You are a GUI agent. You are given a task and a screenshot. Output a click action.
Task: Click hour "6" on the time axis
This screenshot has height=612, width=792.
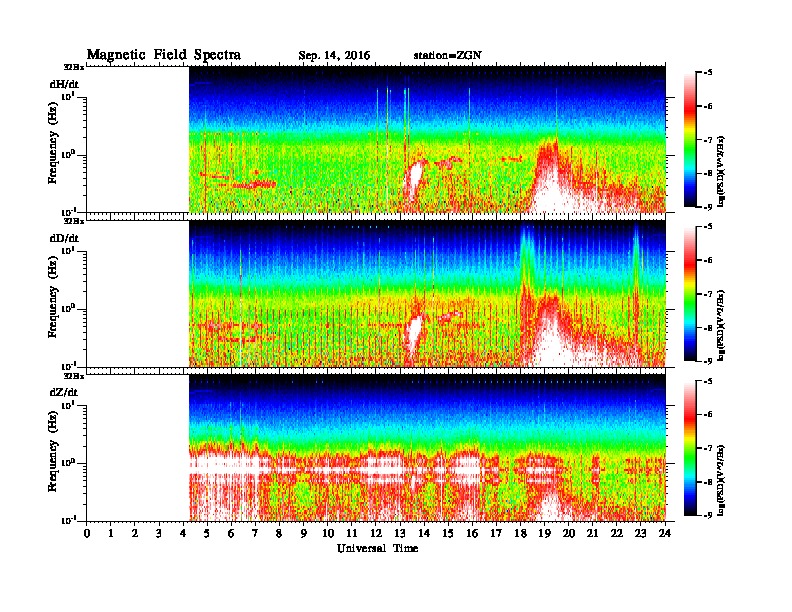coord(231,534)
